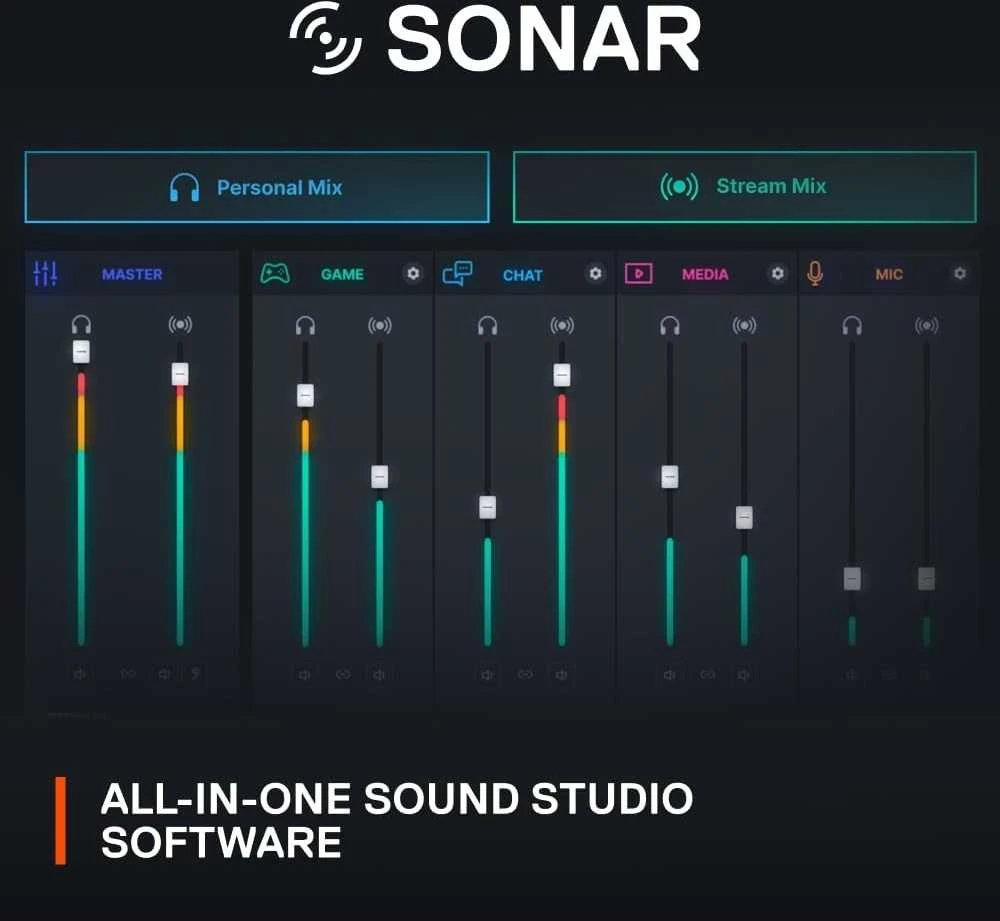Mute the Chat stream channel
The width and height of the screenshot is (1000, 921).
[x=561, y=675]
